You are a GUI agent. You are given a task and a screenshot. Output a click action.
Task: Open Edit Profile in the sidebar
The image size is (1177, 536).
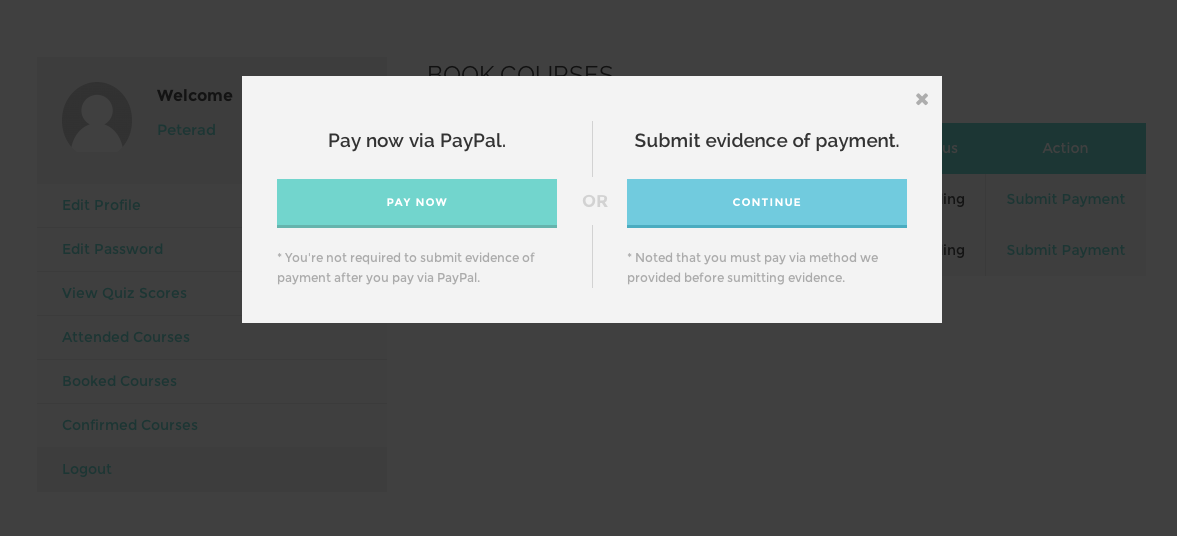pos(101,205)
